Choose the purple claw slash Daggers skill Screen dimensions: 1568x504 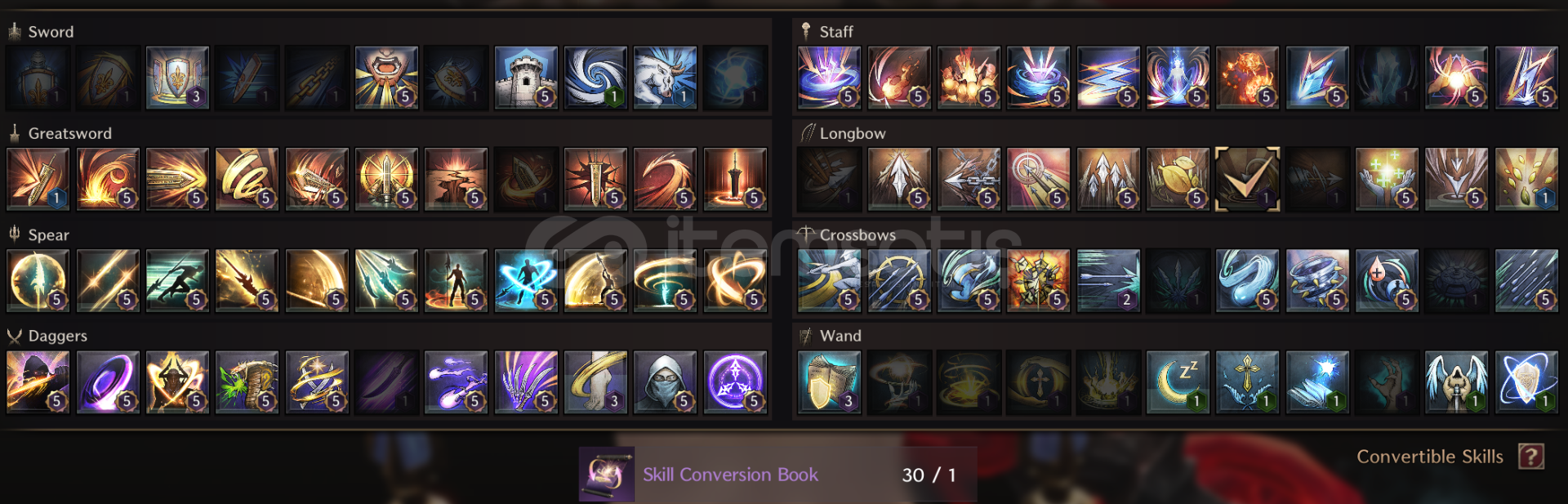click(526, 382)
